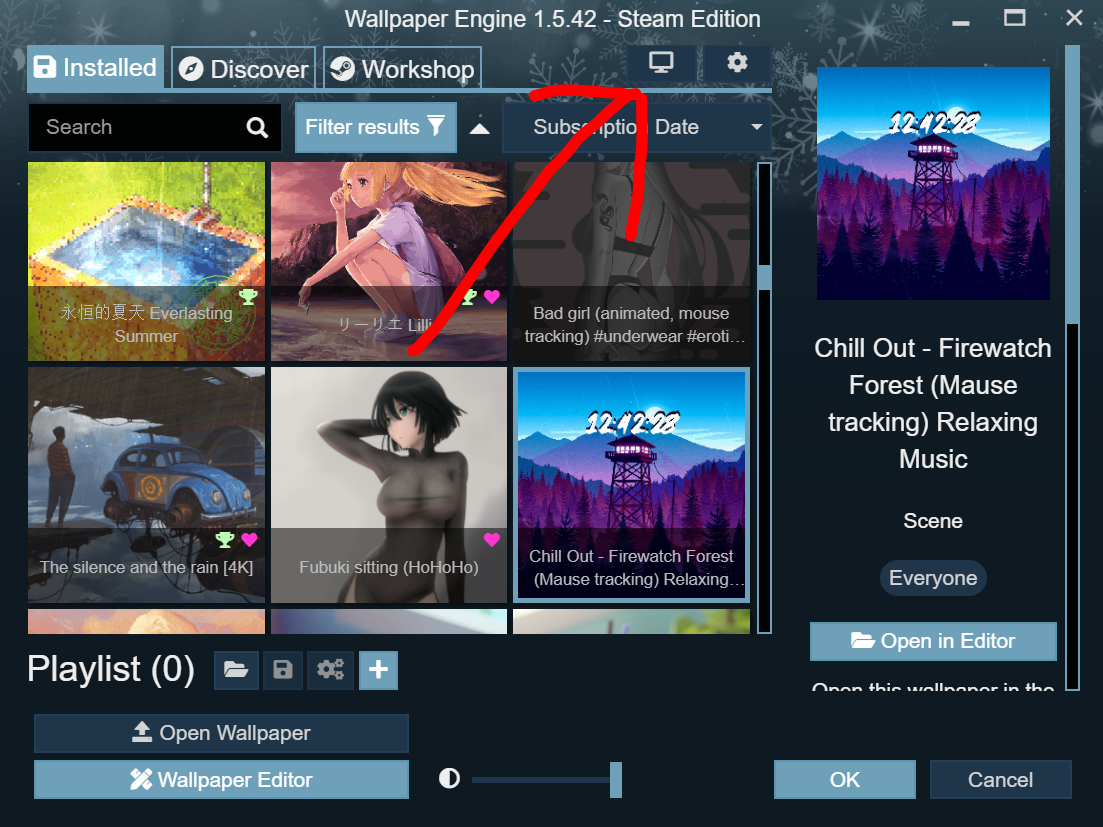This screenshot has width=1103, height=827.
Task: Switch to the Installed tab
Action: (x=96, y=68)
